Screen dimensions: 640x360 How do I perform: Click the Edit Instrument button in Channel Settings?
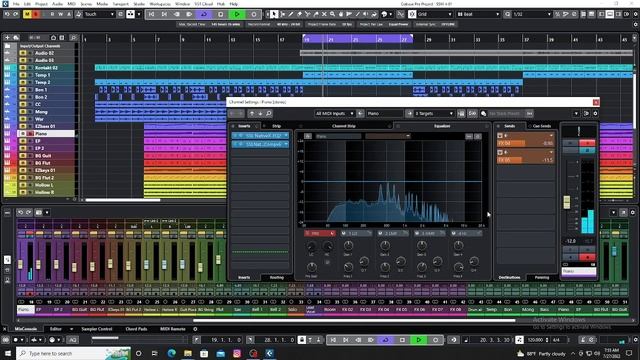point(461,113)
